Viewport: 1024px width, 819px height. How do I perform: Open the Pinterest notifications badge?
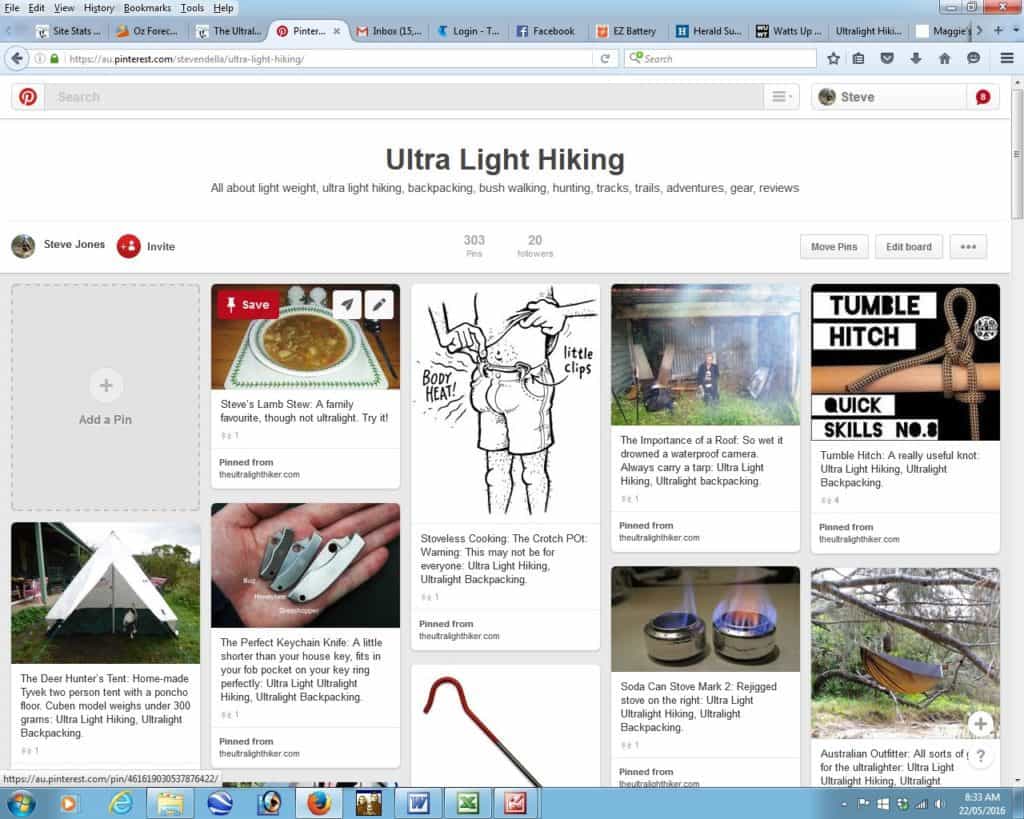tap(982, 97)
